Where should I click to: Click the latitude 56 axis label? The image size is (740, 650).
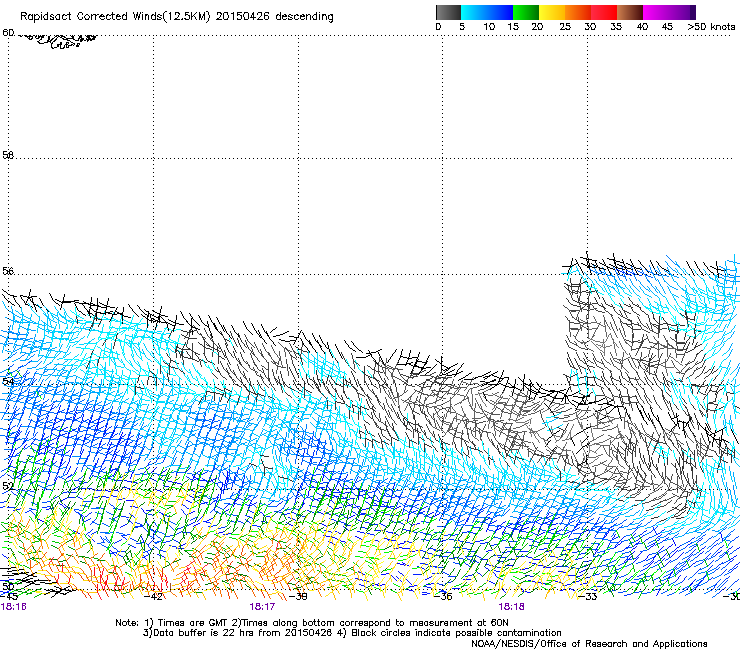pos(8,271)
